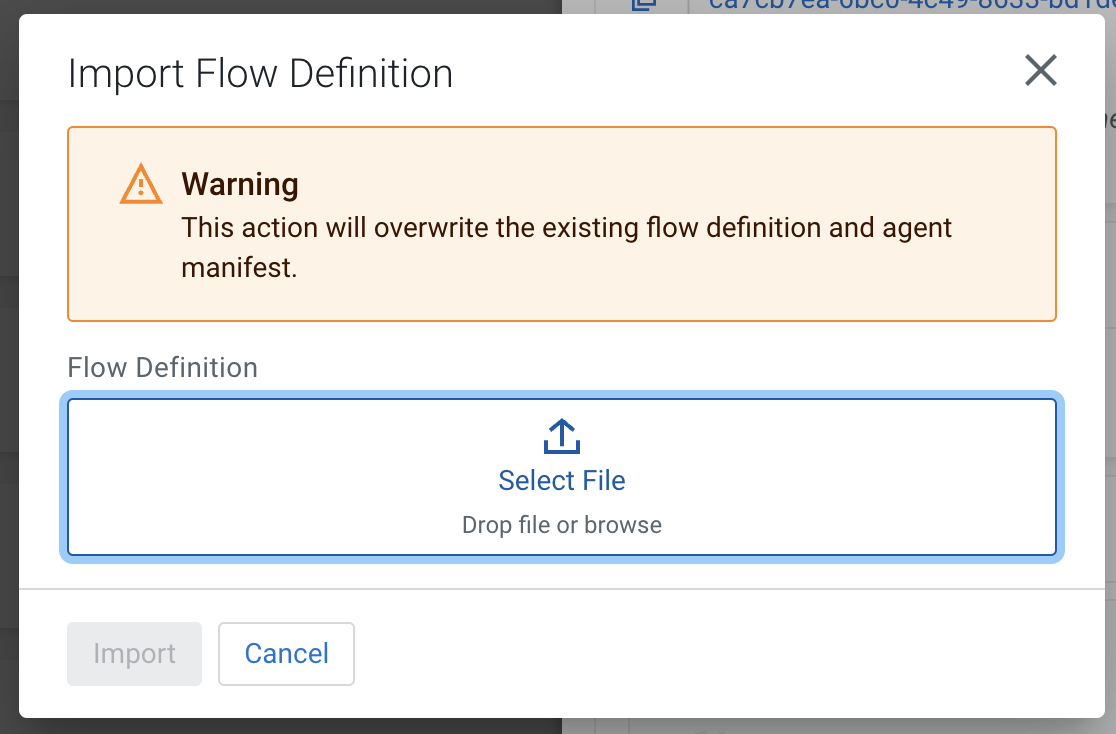Cancel the flow definition import
Screen dimensions: 1116x734
point(286,654)
